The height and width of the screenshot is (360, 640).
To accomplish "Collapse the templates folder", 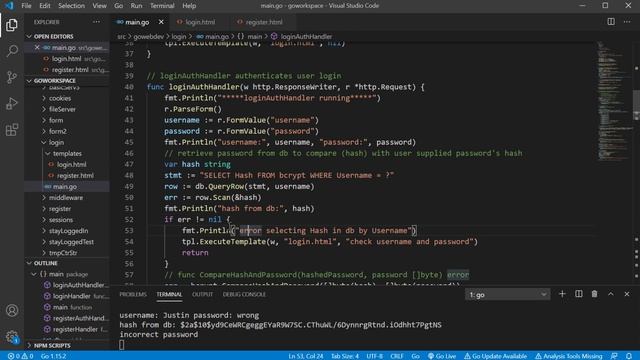I will tap(67, 153).
